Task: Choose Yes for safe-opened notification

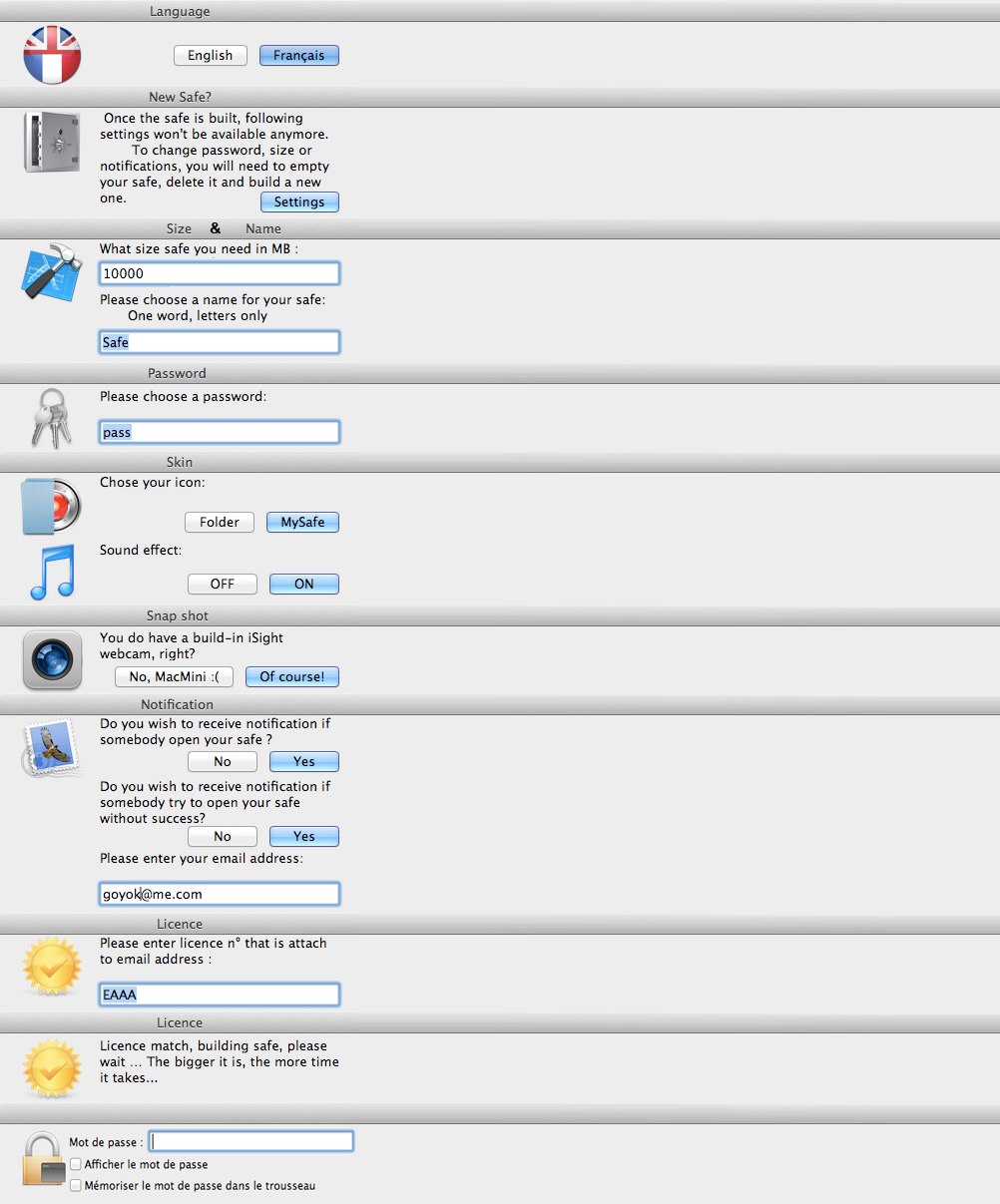Action: tap(304, 762)
